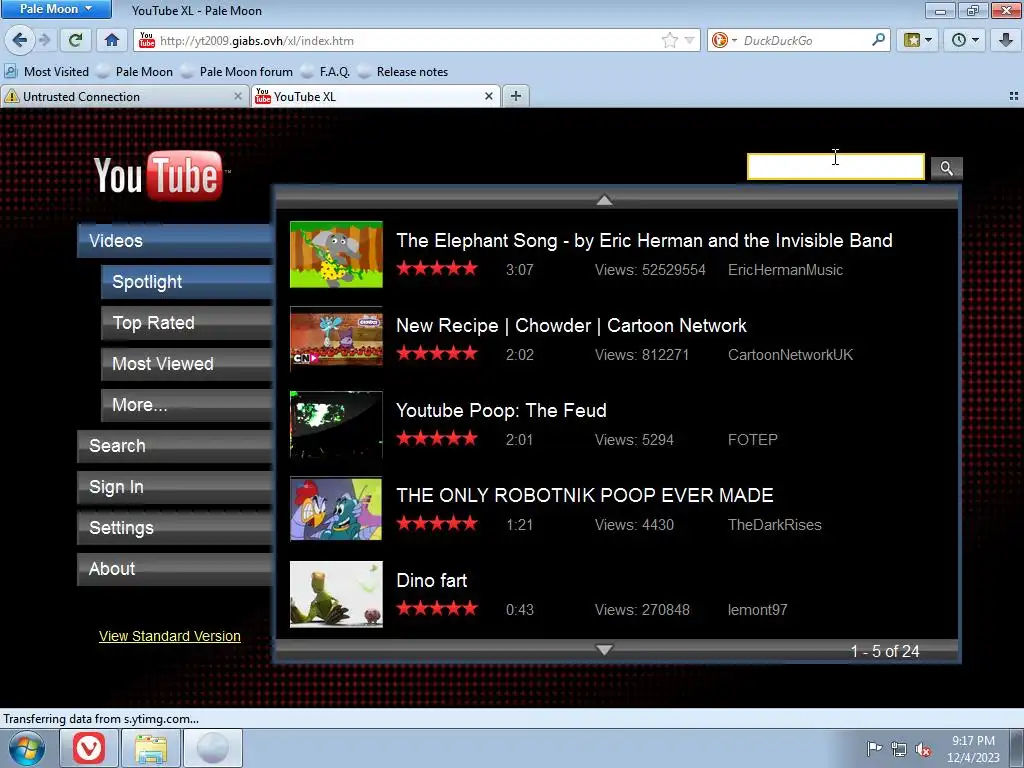Open the Search sidebar item
1024x768 pixels.
pos(174,446)
